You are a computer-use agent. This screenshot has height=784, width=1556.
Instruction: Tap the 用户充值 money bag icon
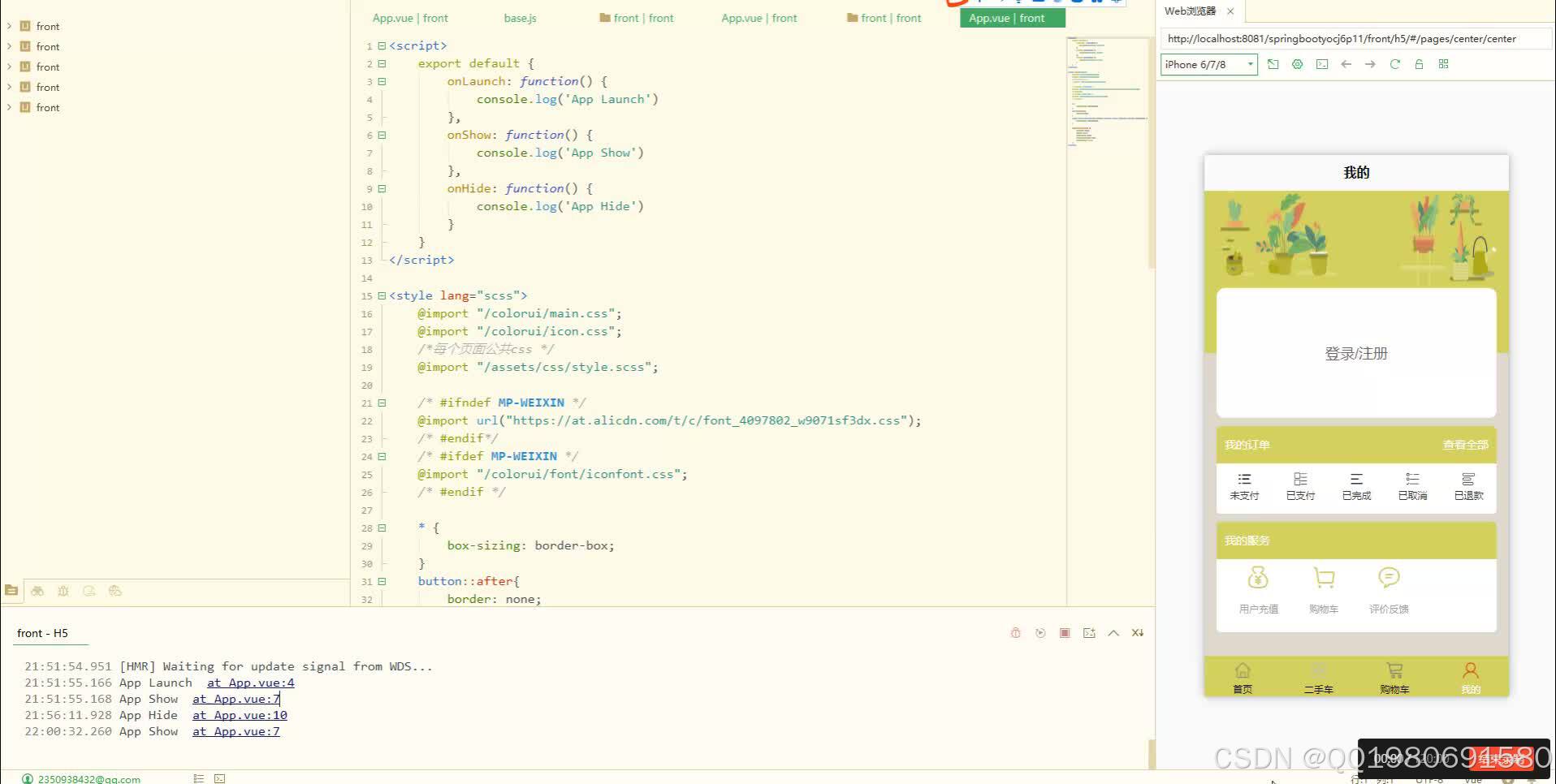point(1258,578)
